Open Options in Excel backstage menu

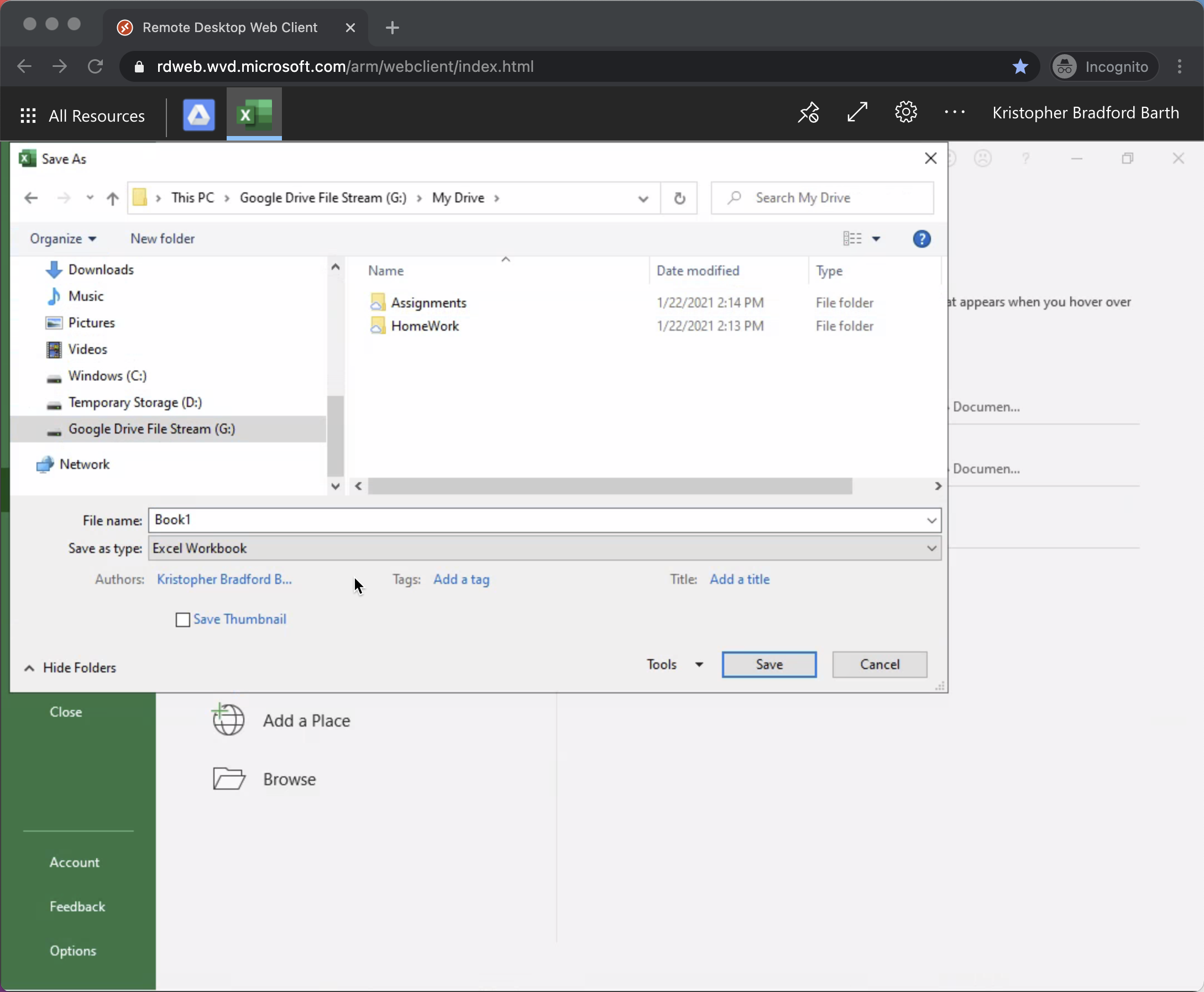72,951
